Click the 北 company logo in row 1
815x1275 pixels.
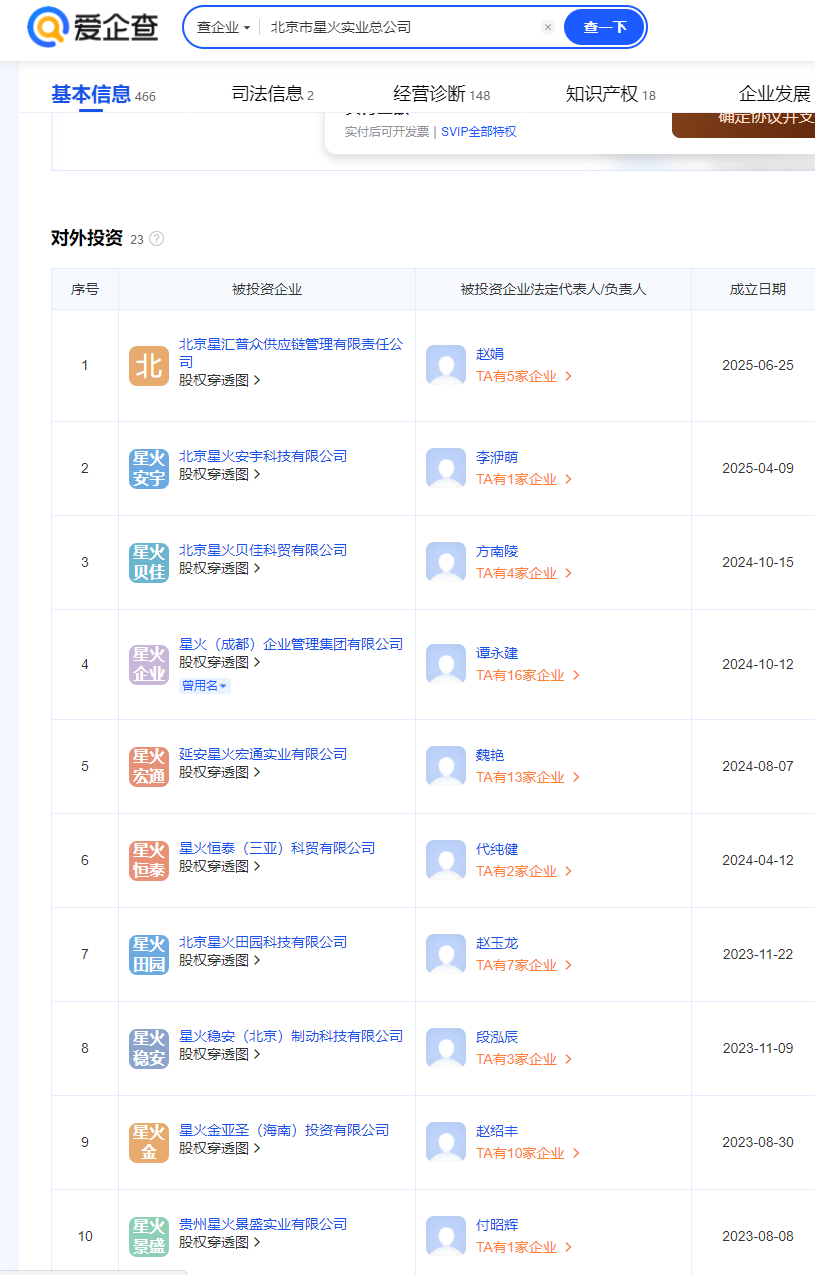tap(148, 366)
